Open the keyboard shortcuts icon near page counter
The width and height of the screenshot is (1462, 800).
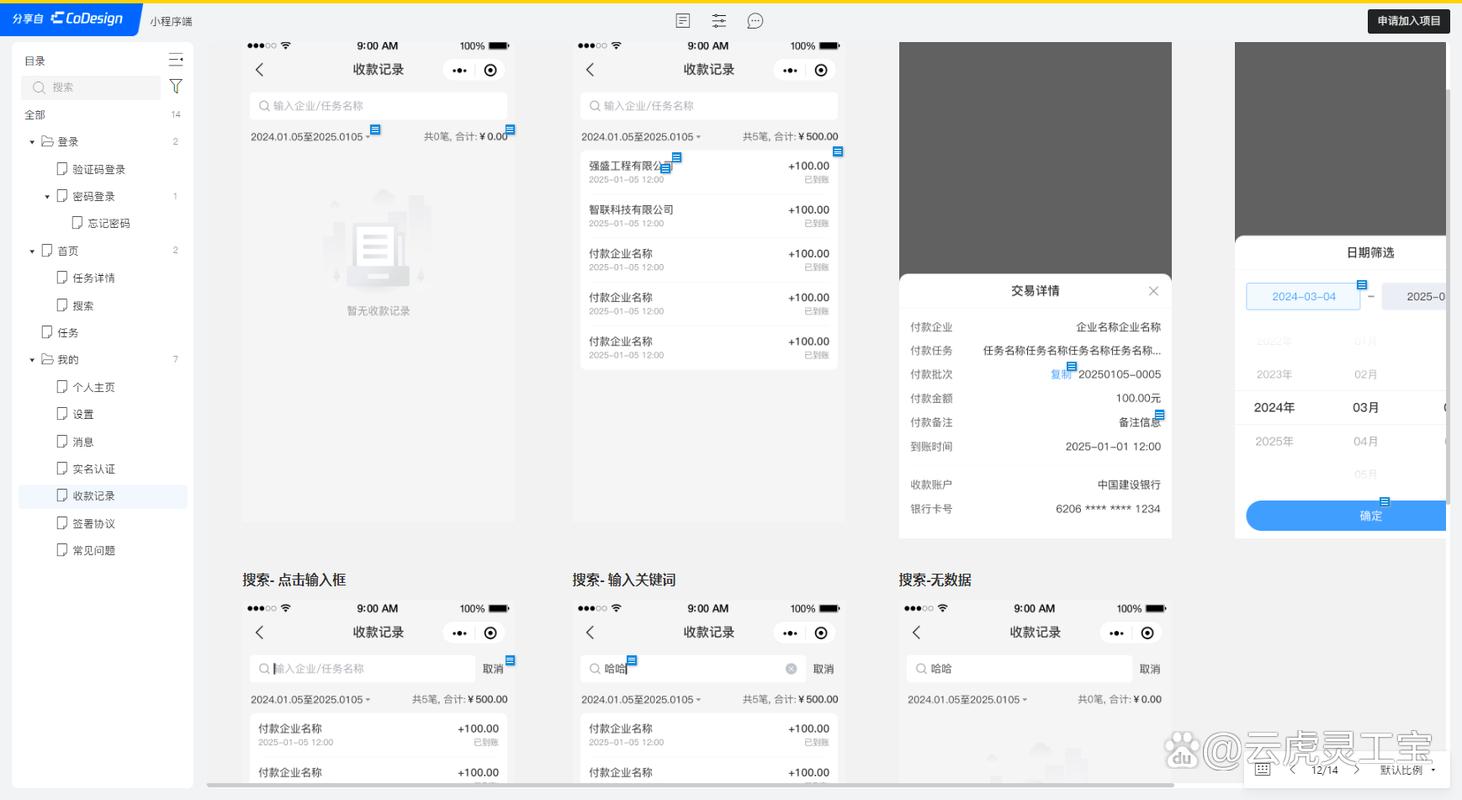pos(1262,769)
